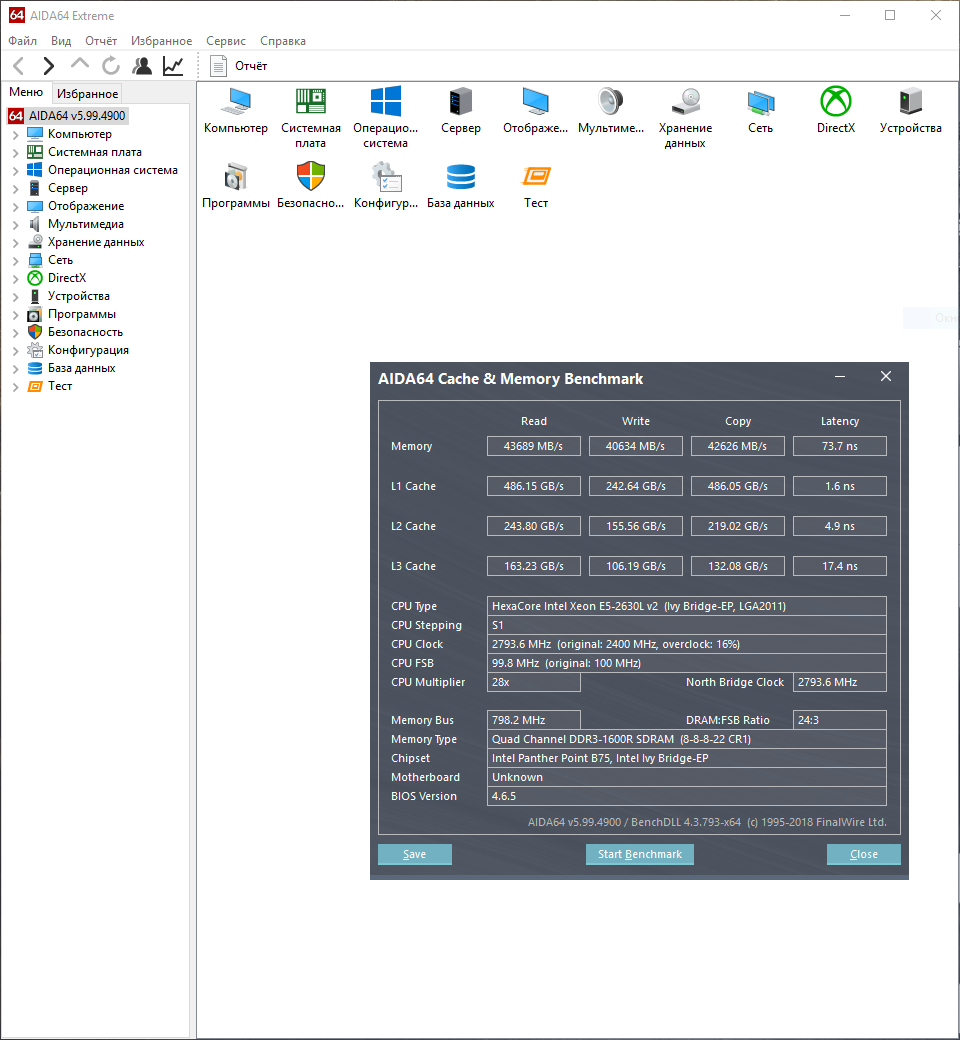Click the Start Benchmark button

[640, 854]
